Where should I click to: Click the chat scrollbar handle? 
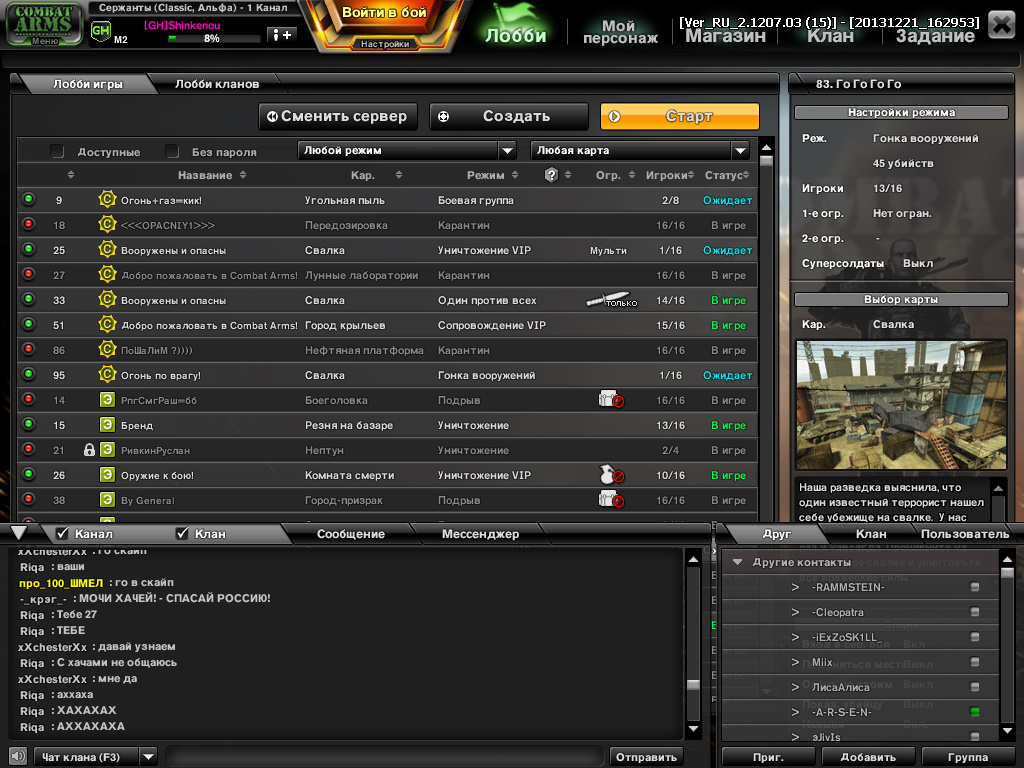[694, 685]
